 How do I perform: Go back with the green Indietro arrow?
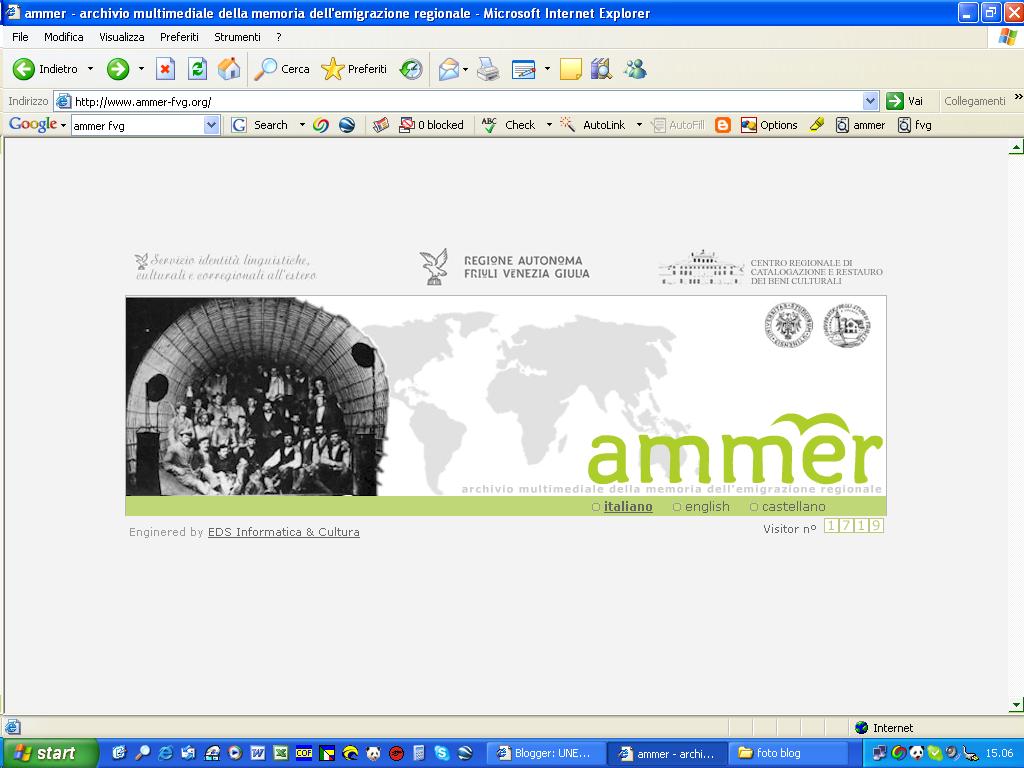point(45,69)
